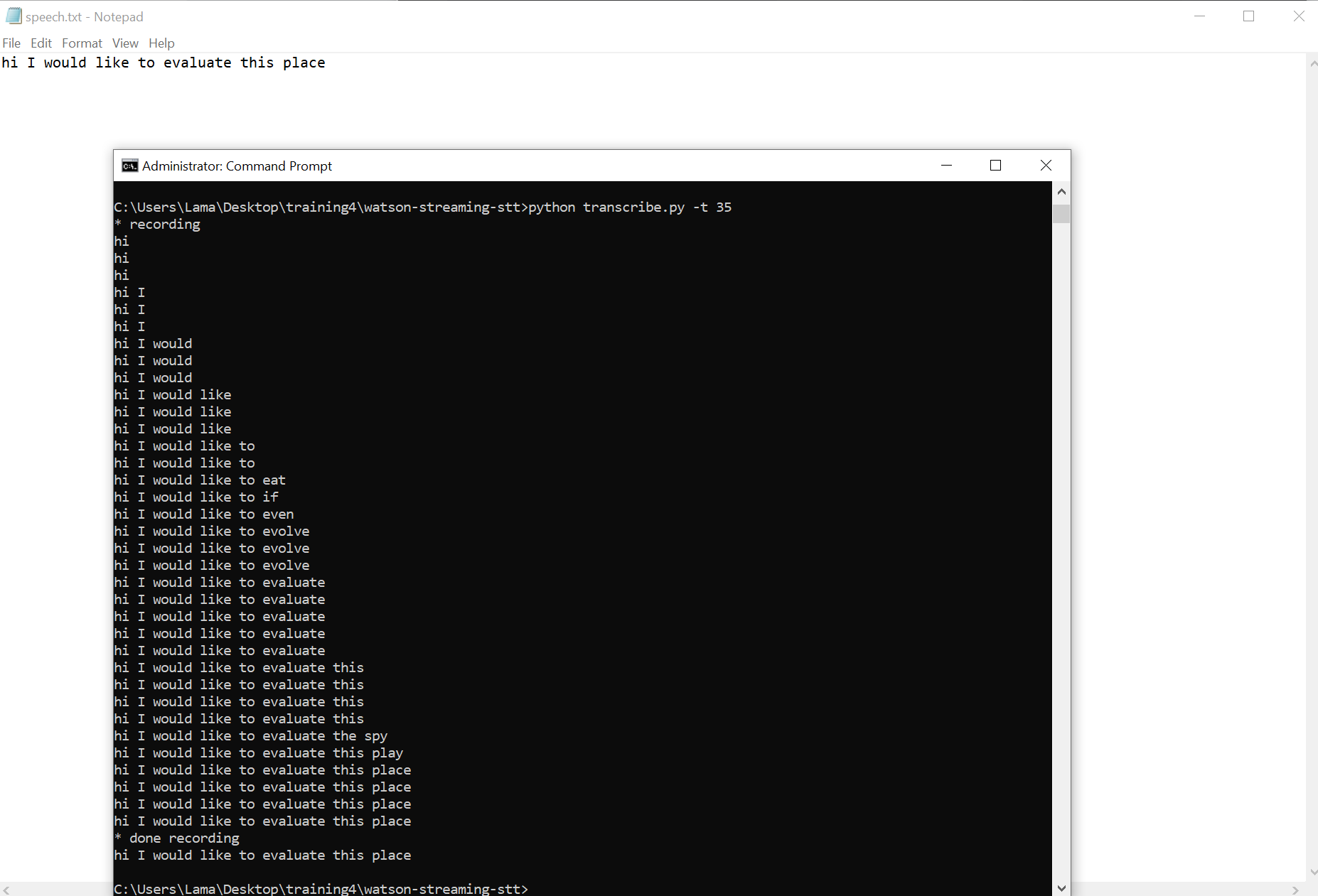Screen dimensions: 1318x896
Task: Click the left arrow of the horizontal scrollbar
Action: click(x=6, y=890)
